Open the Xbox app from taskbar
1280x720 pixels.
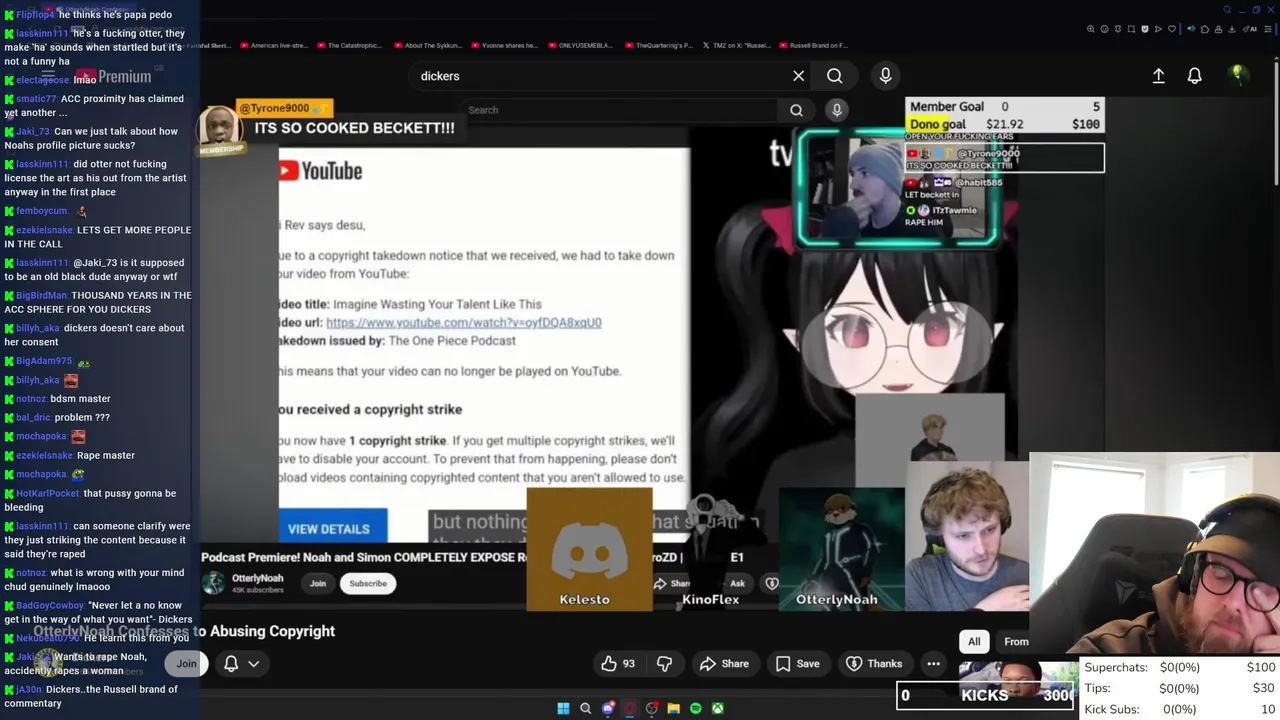point(717,708)
